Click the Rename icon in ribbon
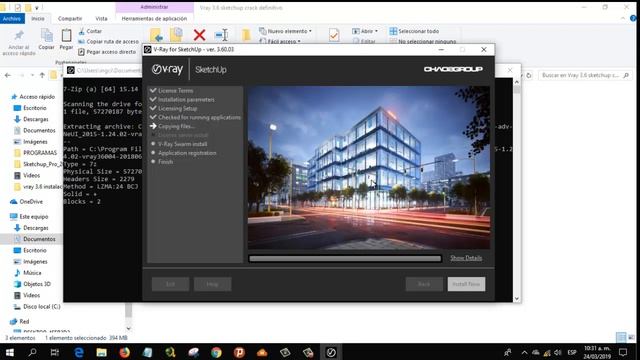This screenshot has height=360, width=640. click(x=222, y=35)
